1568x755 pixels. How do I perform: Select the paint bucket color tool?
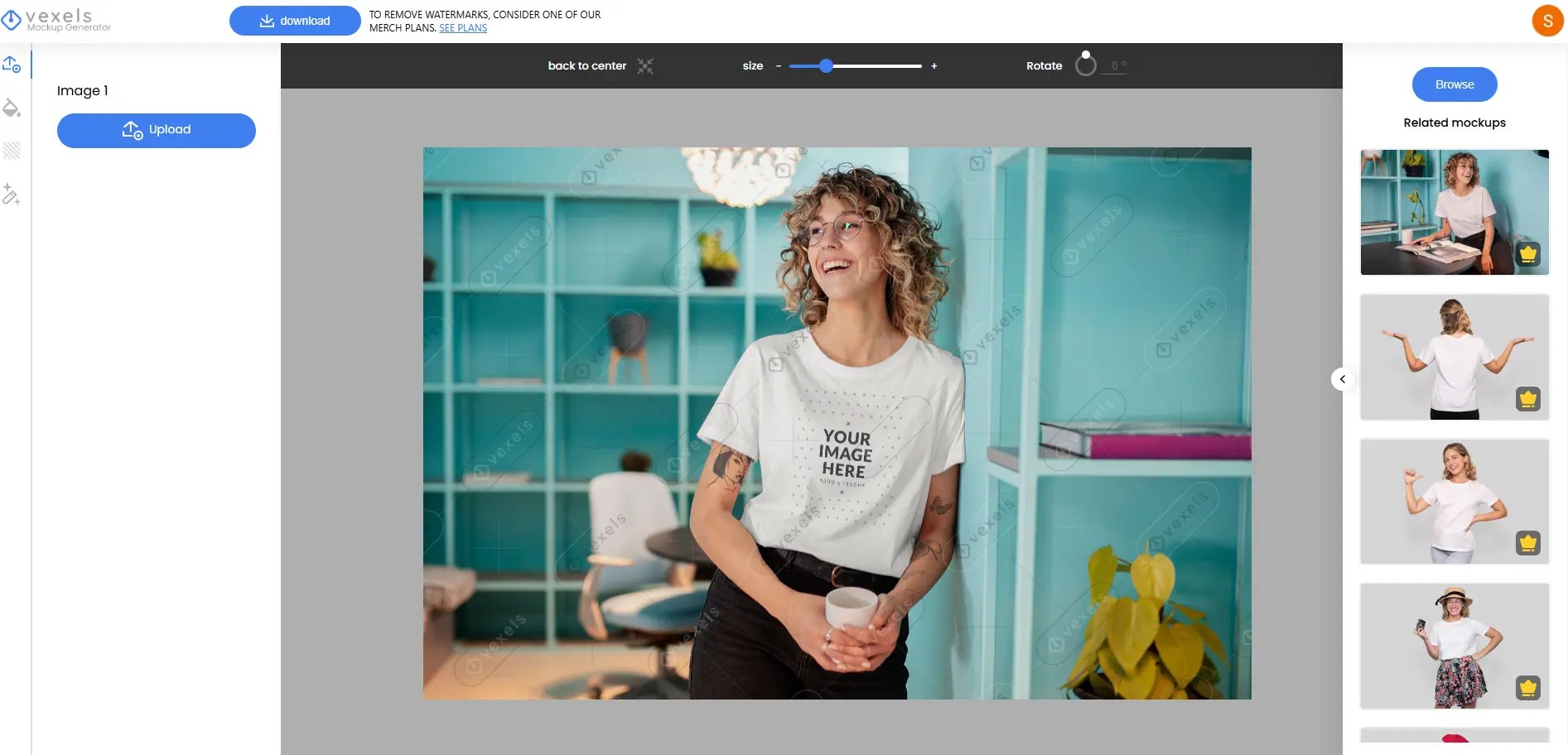(x=12, y=108)
